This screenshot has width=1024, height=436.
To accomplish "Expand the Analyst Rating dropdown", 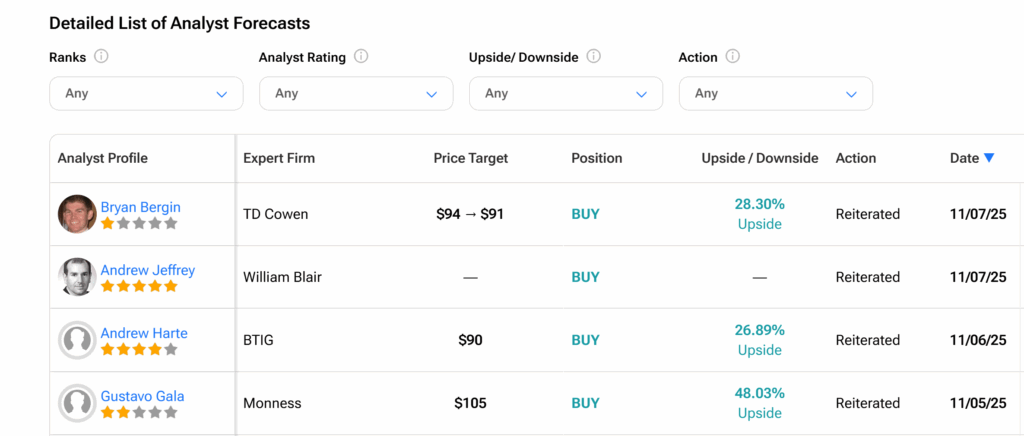I will (356, 94).
